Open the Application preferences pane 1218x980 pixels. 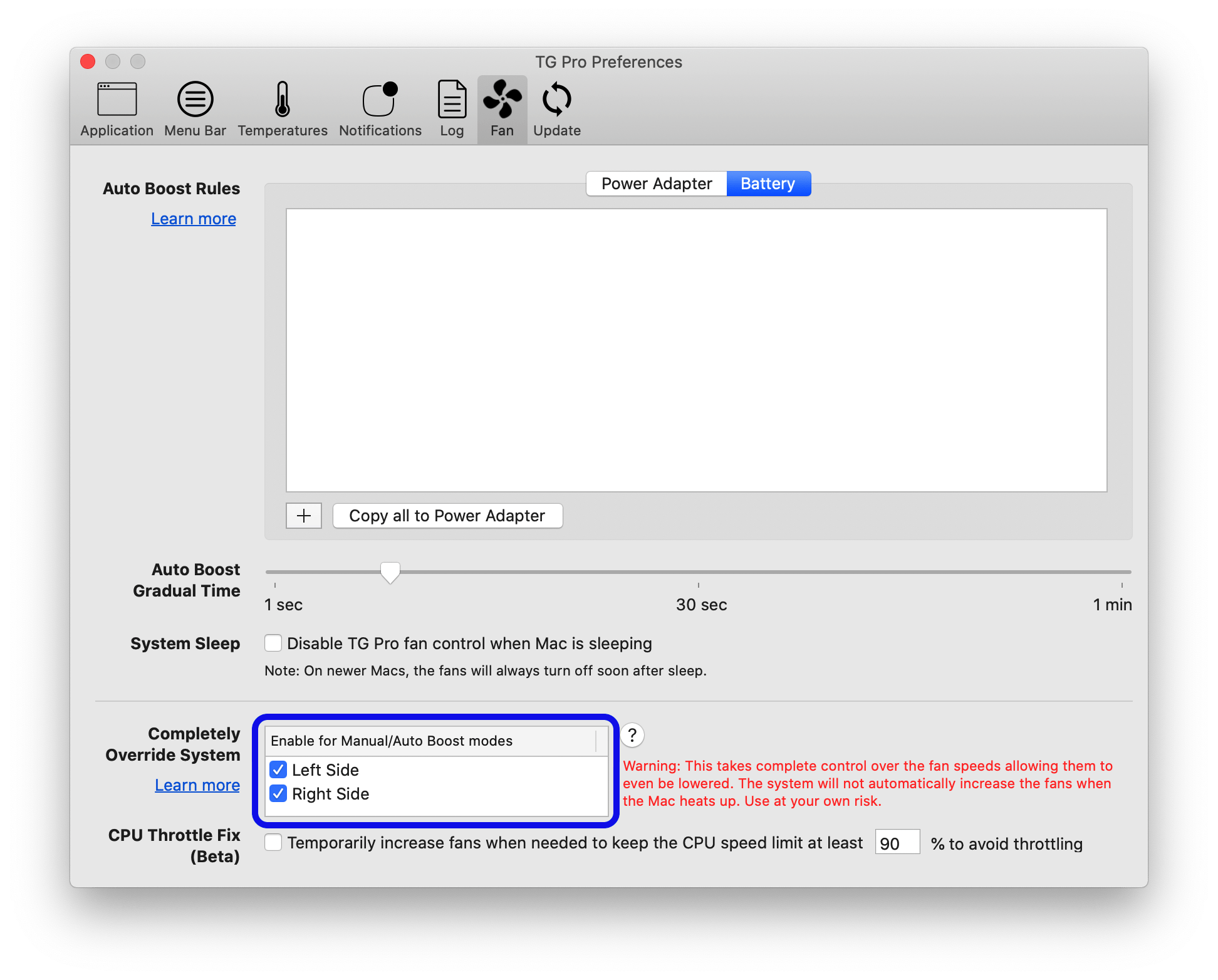coord(117,107)
